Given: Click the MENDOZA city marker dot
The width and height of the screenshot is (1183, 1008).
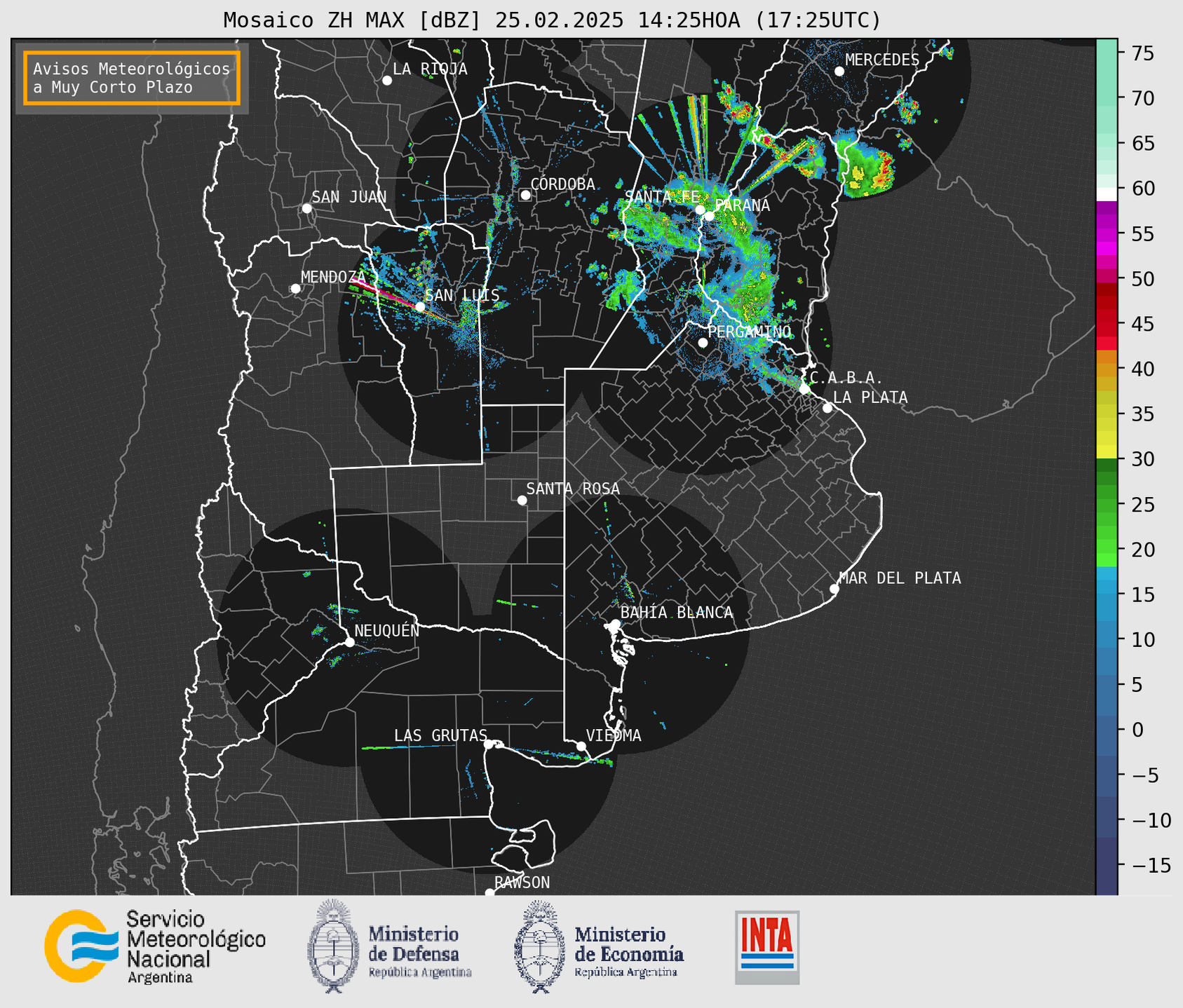Looking at the screenshot, I should (295, 289).
